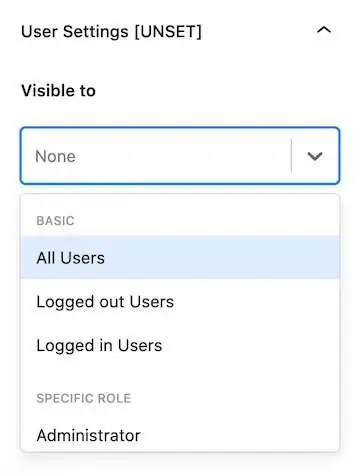360x476 pixels.
Task: Click the User Settings [UNSET] heading
Action: [x=111, y=32]
